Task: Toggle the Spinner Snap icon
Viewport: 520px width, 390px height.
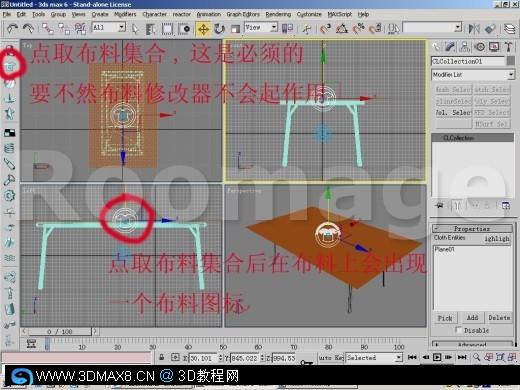Action: pos(375,29)
